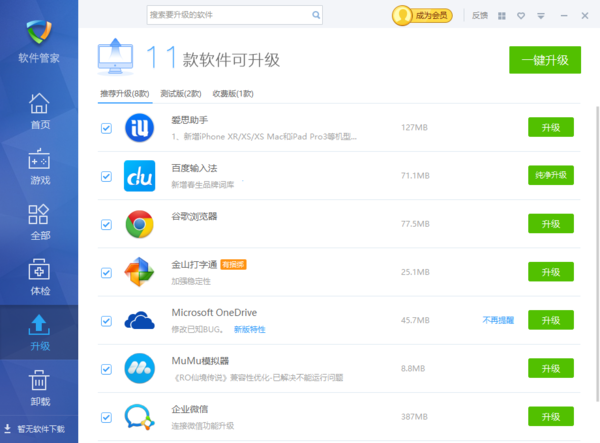Image resolution: width=600 pixels, height=443 pixels.
Task: Click the 127MB size value
Action: click(414, 127)
